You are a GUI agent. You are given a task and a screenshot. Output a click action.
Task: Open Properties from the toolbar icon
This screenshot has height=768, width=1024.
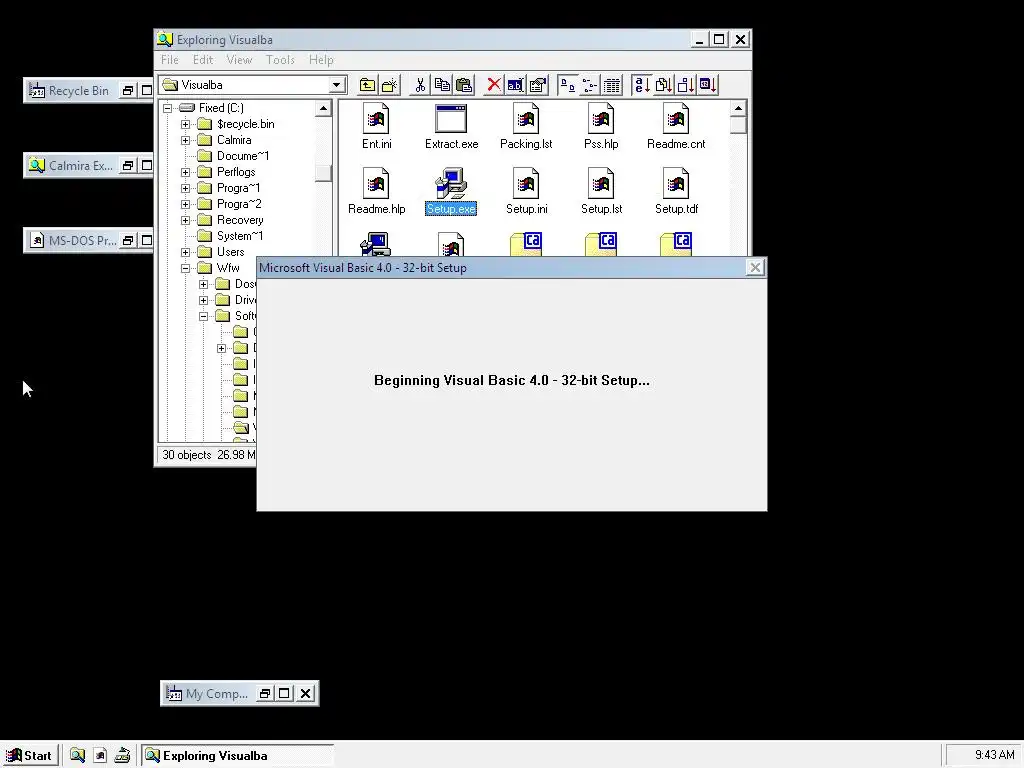tap(537, 85)
